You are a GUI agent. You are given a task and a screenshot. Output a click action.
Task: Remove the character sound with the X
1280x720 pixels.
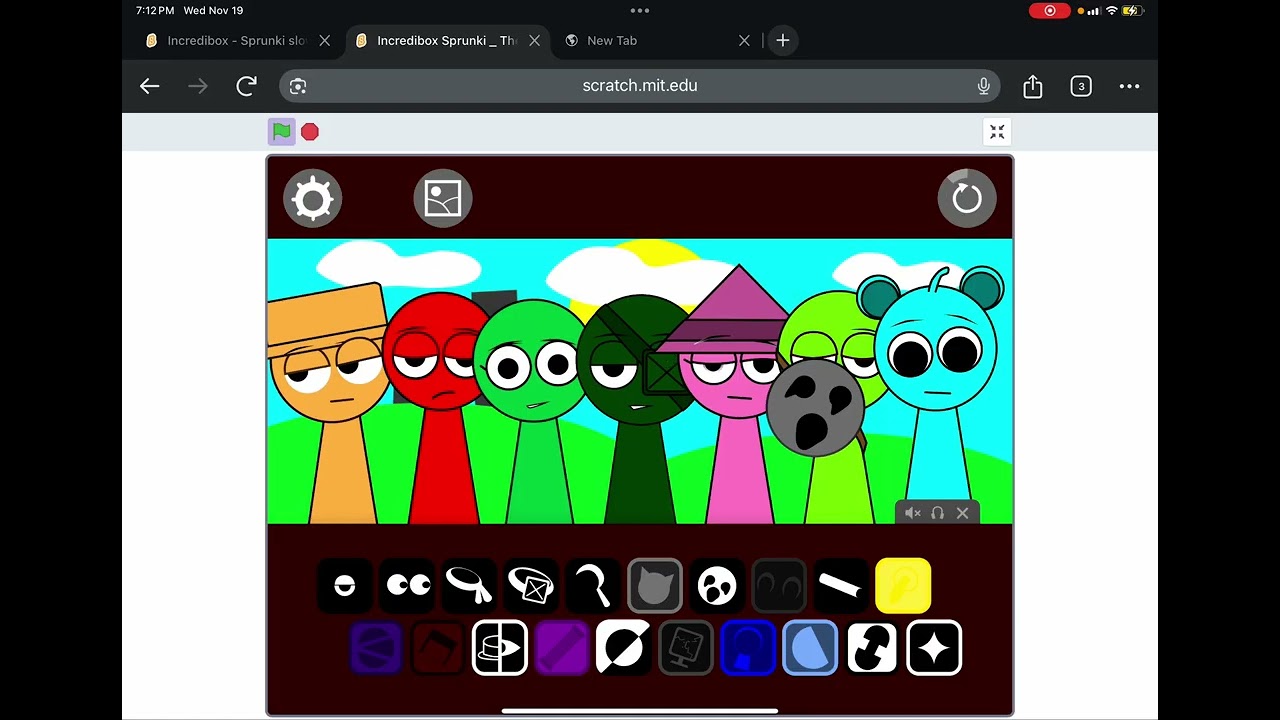962,513
